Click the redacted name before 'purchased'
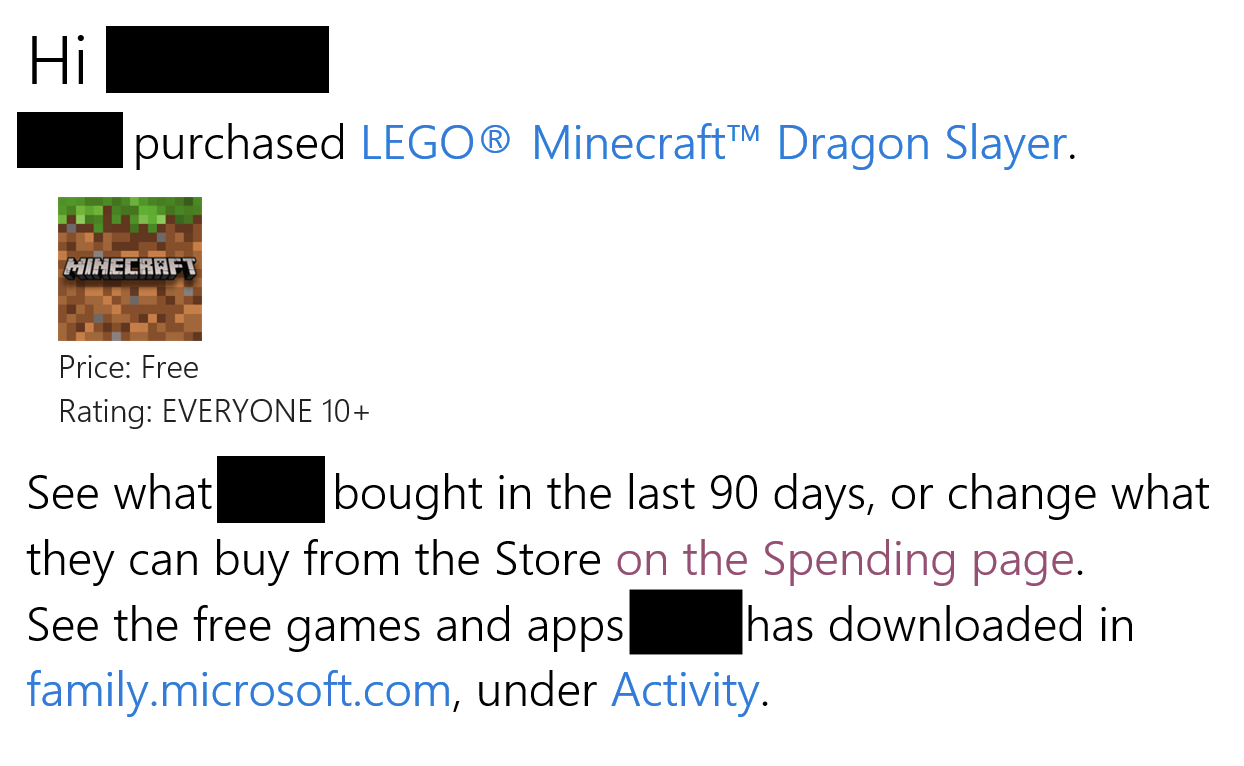The width and height of the screenshot is (1244, 766). pyautogui.click(x=70, y=140)
